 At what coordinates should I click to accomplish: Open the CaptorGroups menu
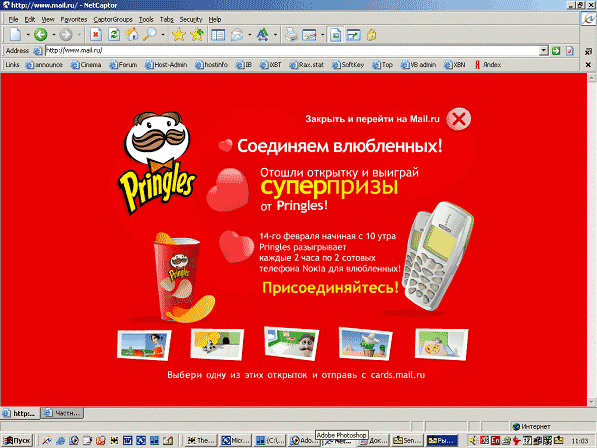[x=113, y=19]
